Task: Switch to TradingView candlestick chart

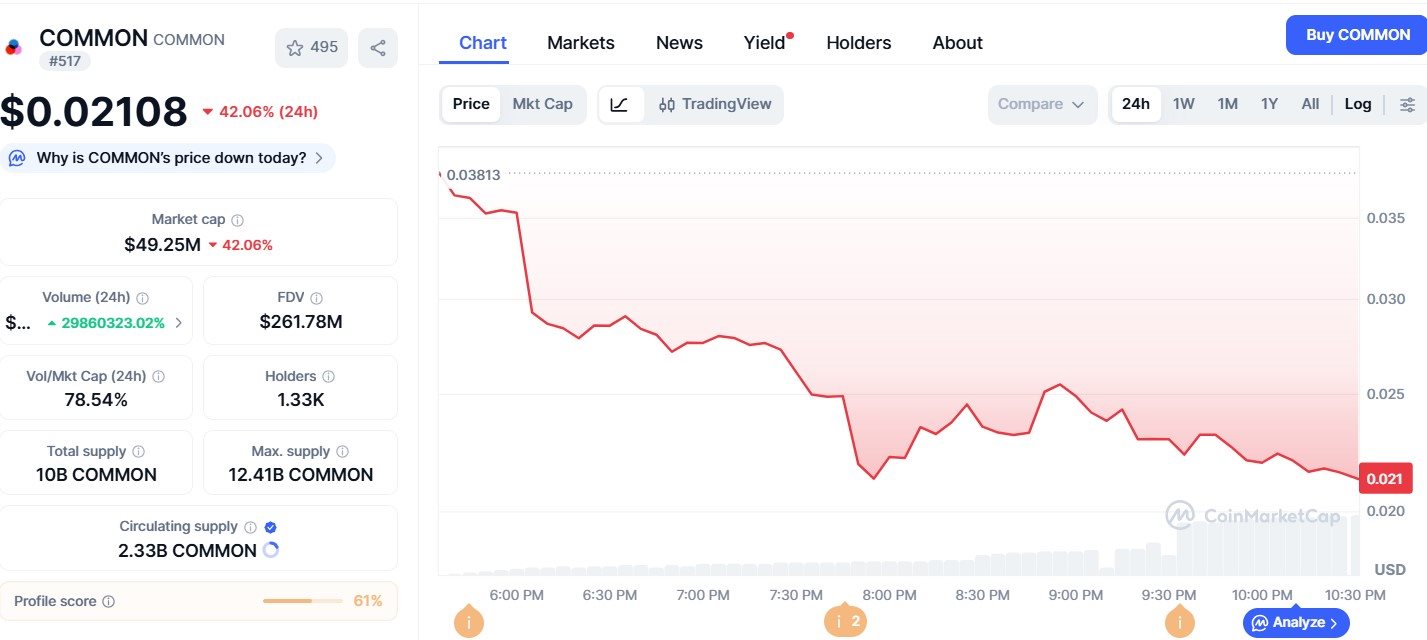Action: pos(715,104)
